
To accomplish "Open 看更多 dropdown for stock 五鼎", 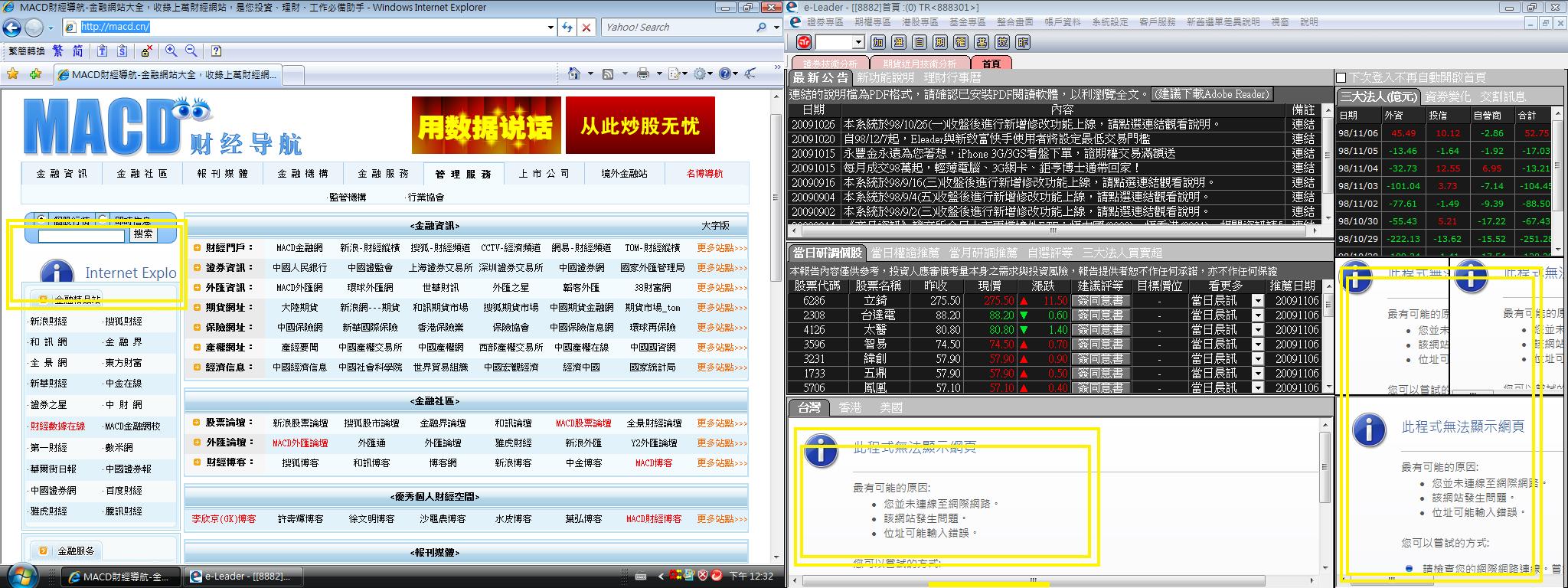I will [1257, 374].
